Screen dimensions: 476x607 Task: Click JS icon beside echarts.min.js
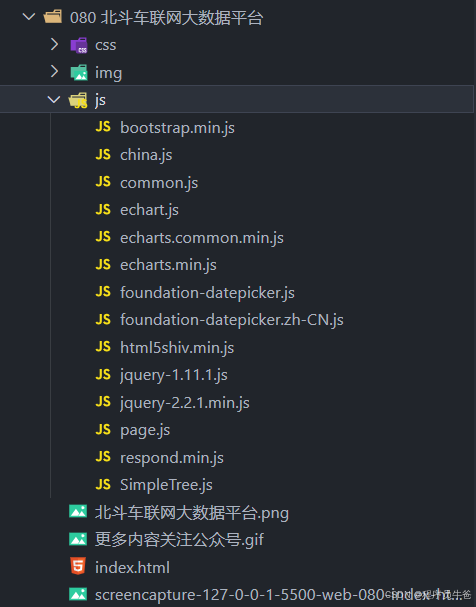click(103, 264)
